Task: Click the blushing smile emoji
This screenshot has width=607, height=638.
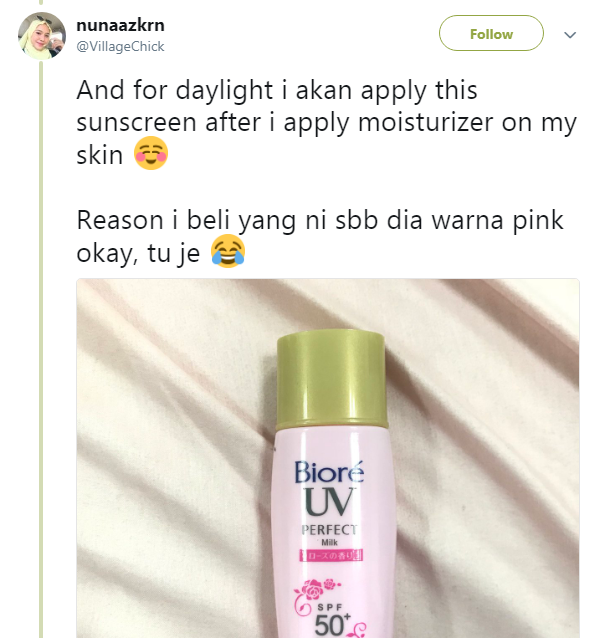Action: pyautogui.click(x=151, y=153)
